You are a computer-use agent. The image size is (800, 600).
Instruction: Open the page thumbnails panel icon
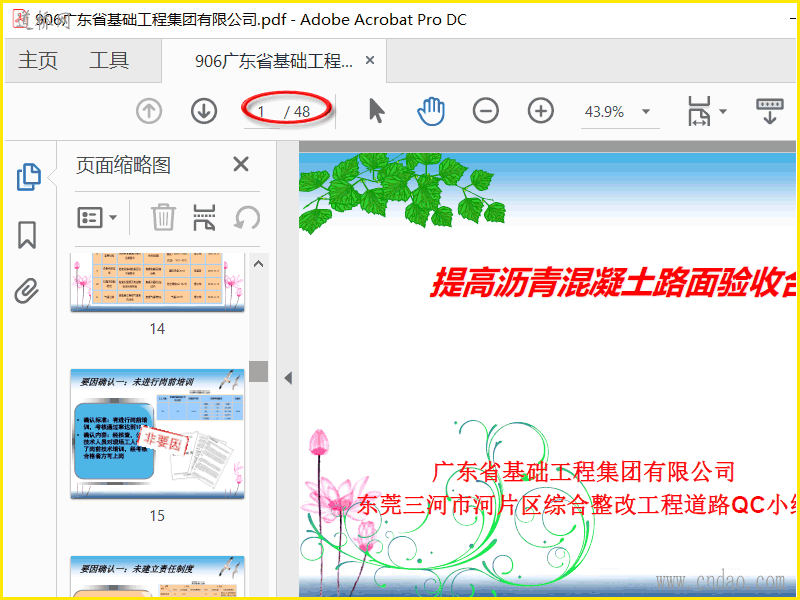point(29,177)
